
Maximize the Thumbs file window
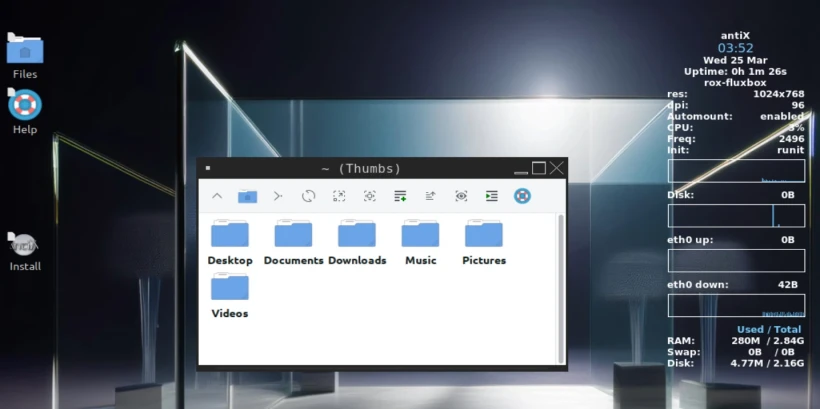[x=539, y=168]
